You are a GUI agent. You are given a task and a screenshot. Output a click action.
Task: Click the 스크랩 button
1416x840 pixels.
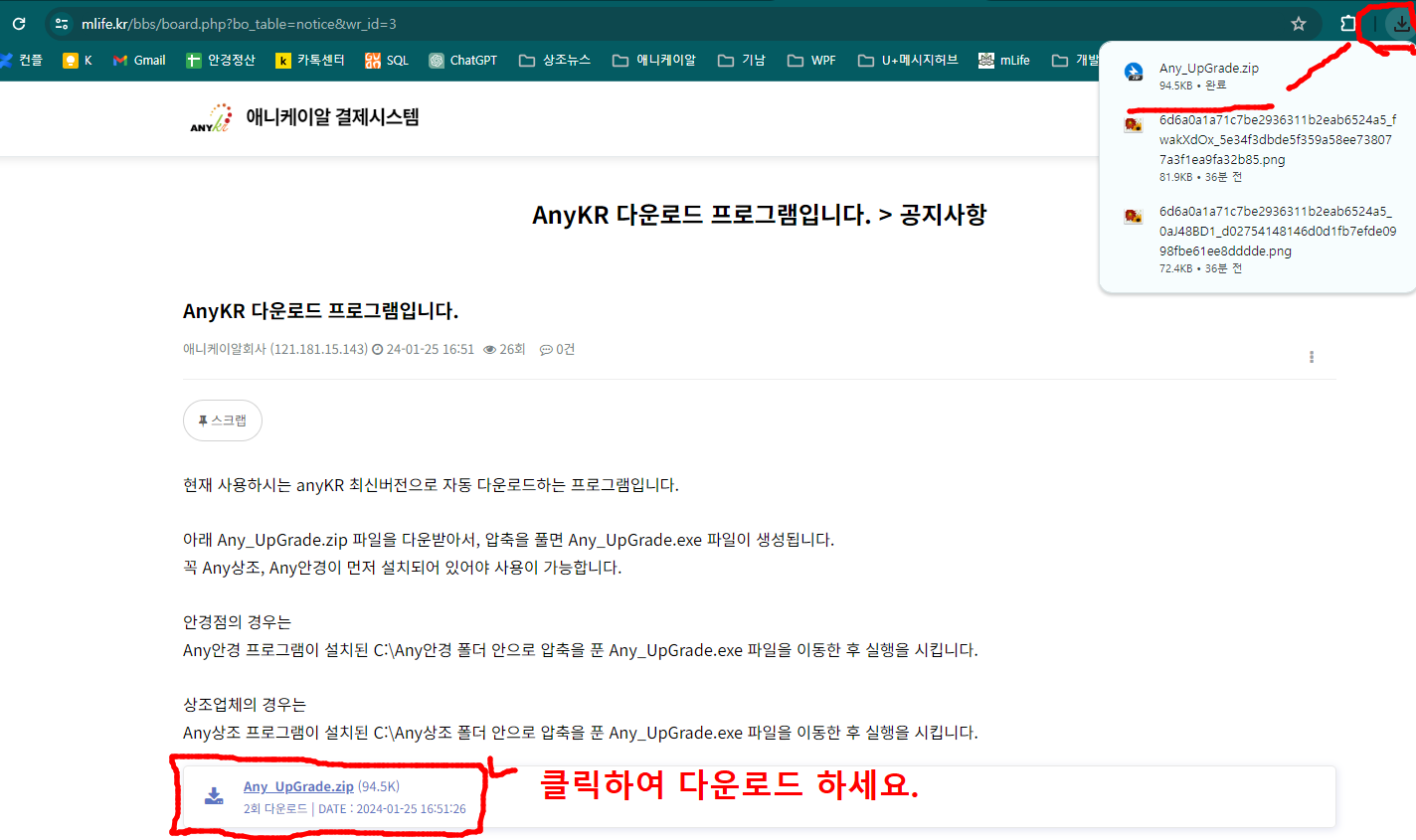[x=223, y=420]
